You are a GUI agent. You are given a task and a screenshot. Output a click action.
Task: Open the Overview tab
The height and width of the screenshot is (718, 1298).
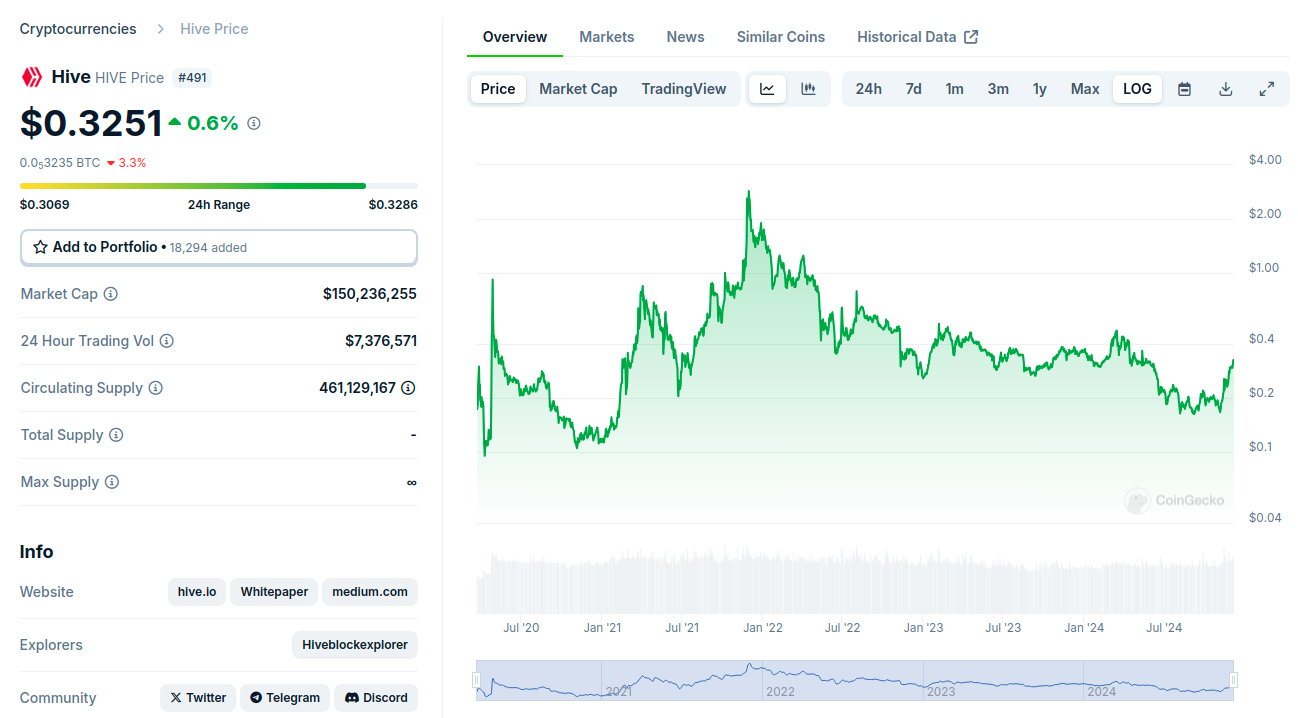point(515,37)
